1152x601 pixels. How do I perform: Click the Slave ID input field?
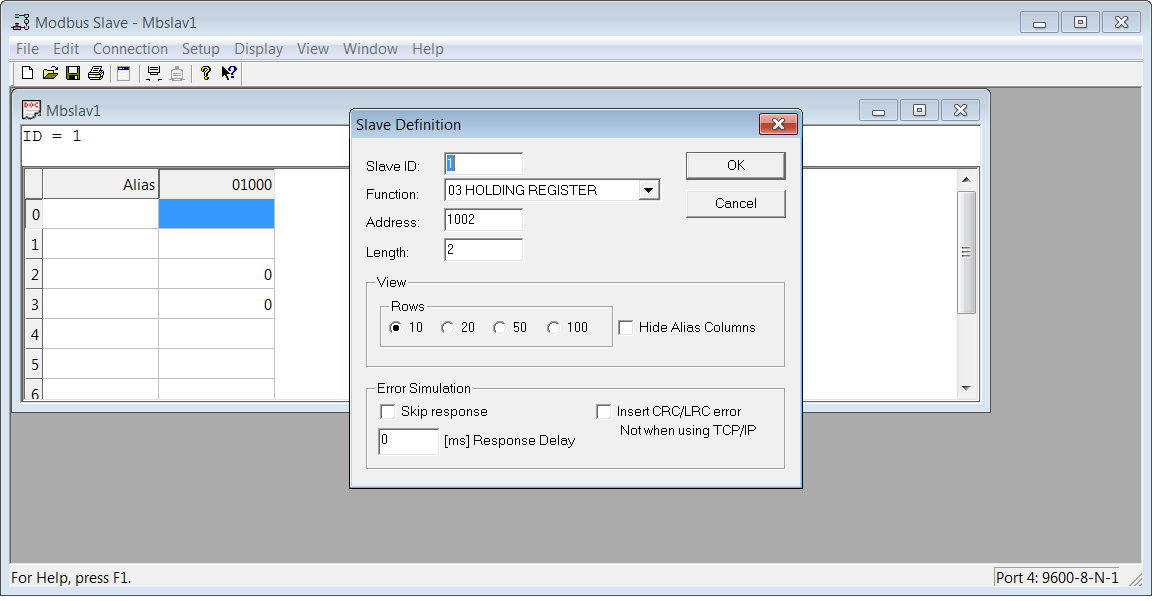[x=483, y=164]
